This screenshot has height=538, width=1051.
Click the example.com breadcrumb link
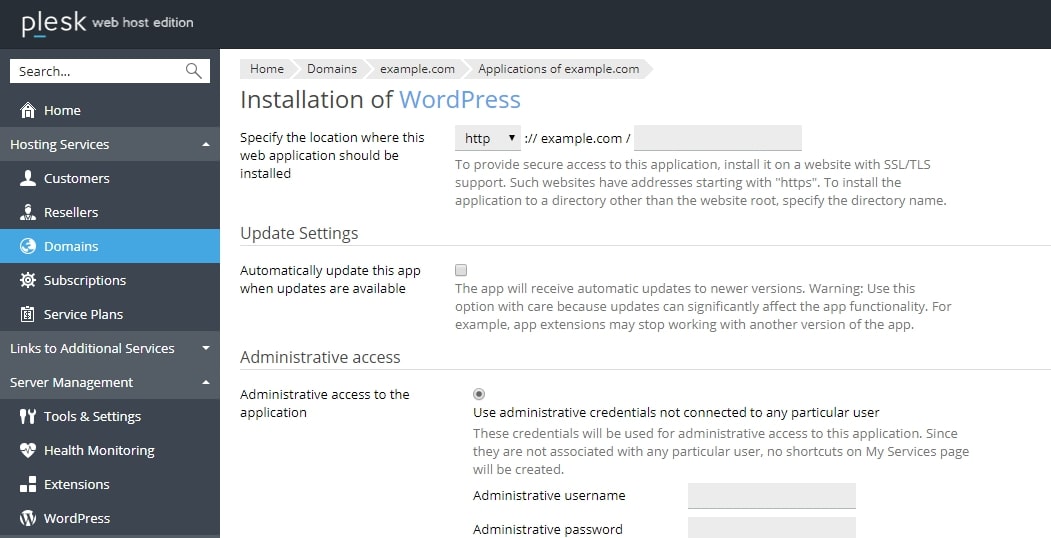point(417,68)
